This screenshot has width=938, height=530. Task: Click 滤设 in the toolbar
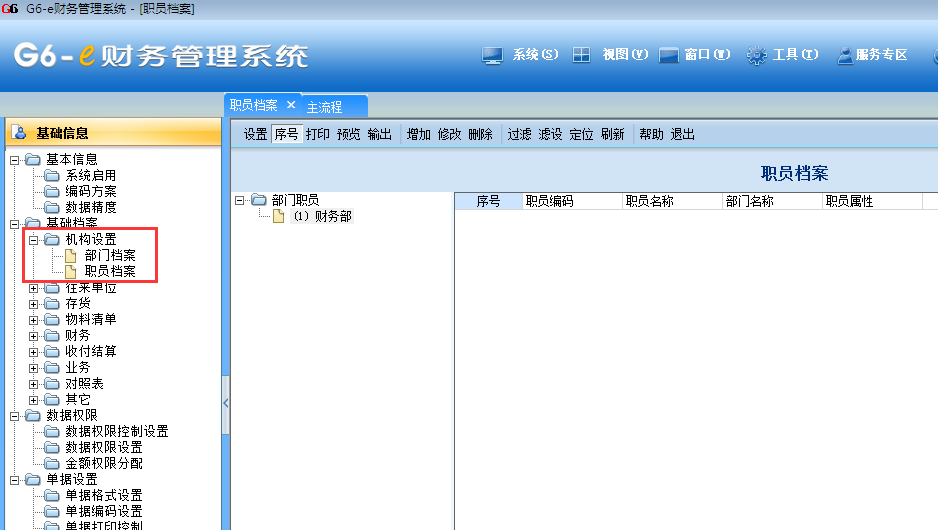click(550, 134)
